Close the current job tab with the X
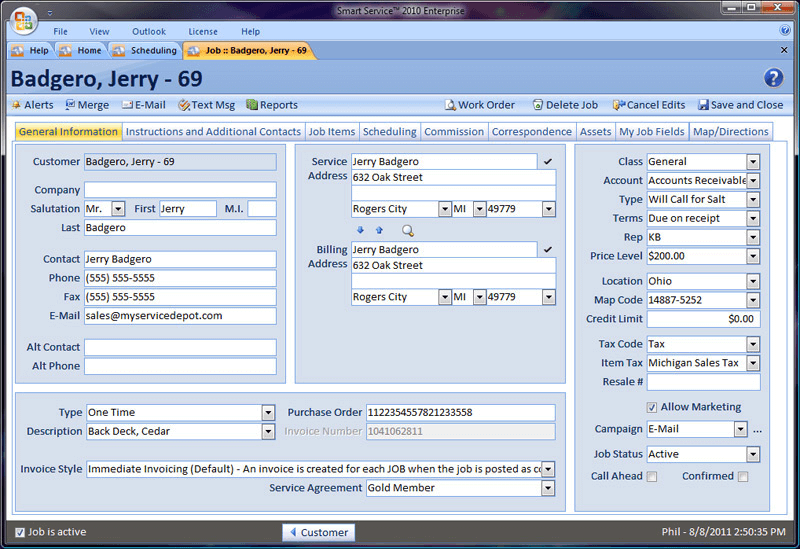 (x=784, y=50)
